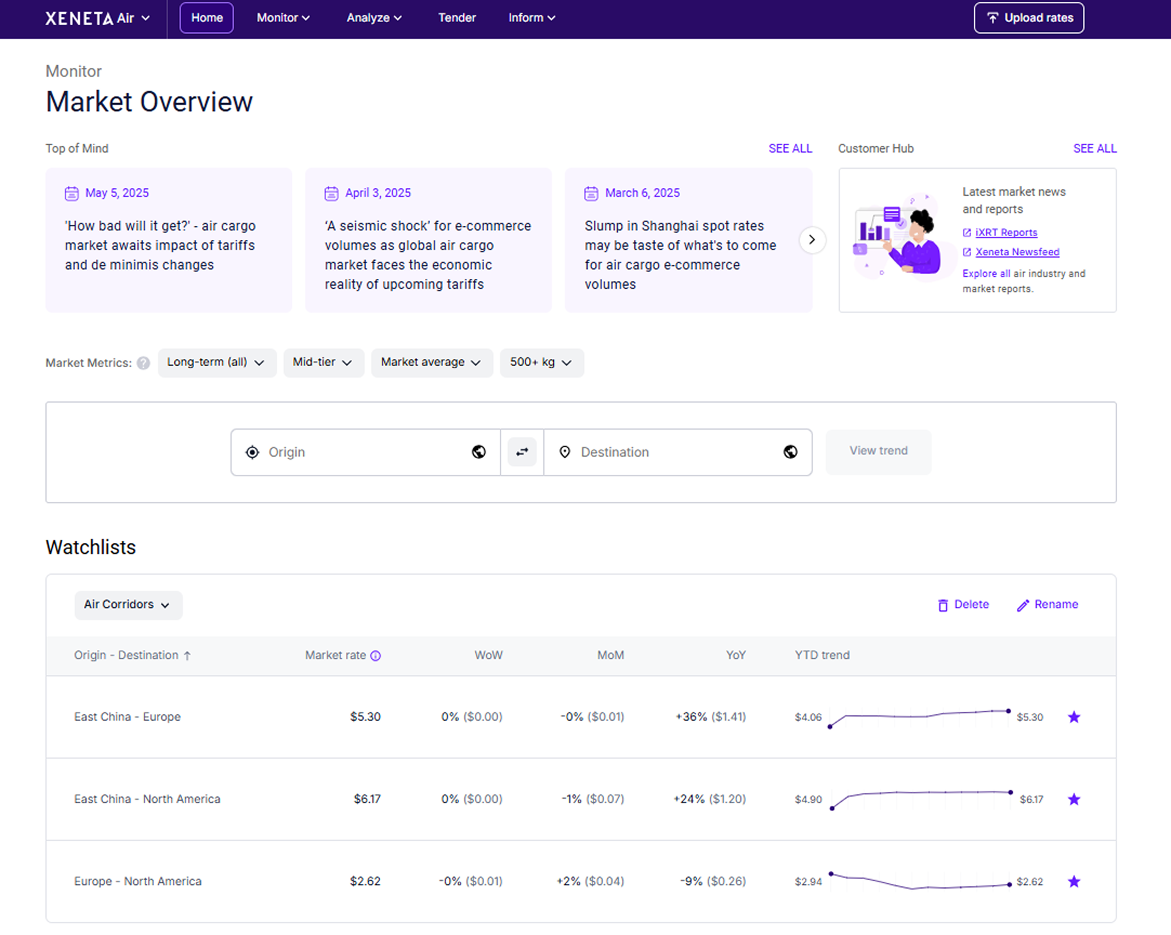1171x935 pixels.
Task: Toggle favorite star for Europe - North America
Action: point(1073,881)
